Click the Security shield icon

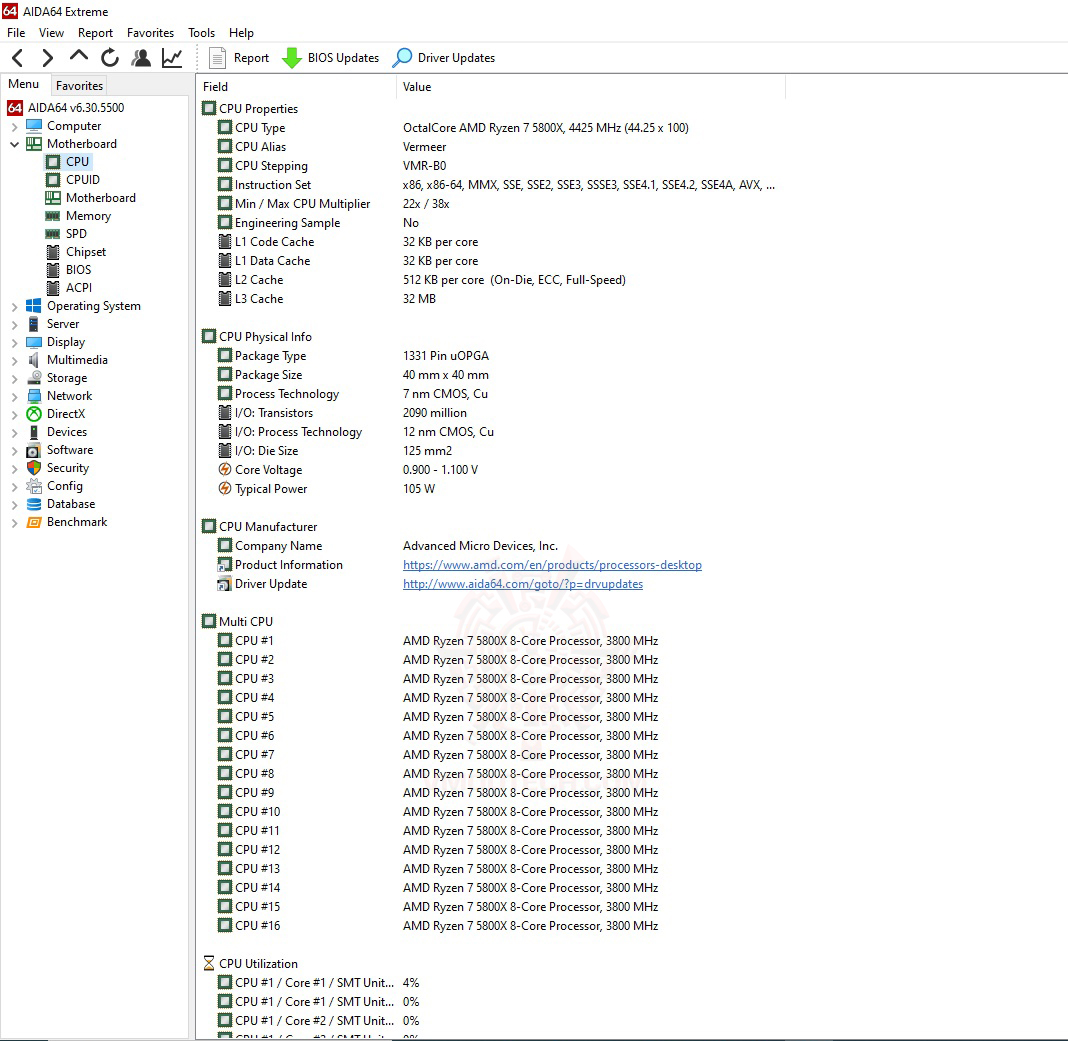pos(33,468)
